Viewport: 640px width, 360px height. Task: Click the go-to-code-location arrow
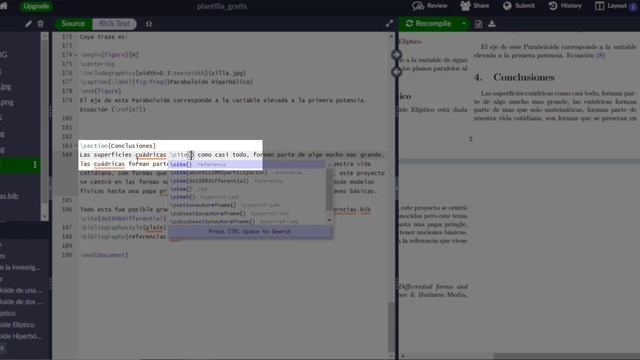click(396, 72)
